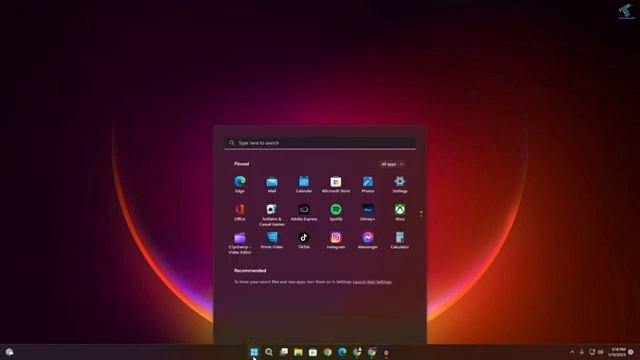
Task: Click the Launch Start Settings link
Action: [x=372, y=282]
